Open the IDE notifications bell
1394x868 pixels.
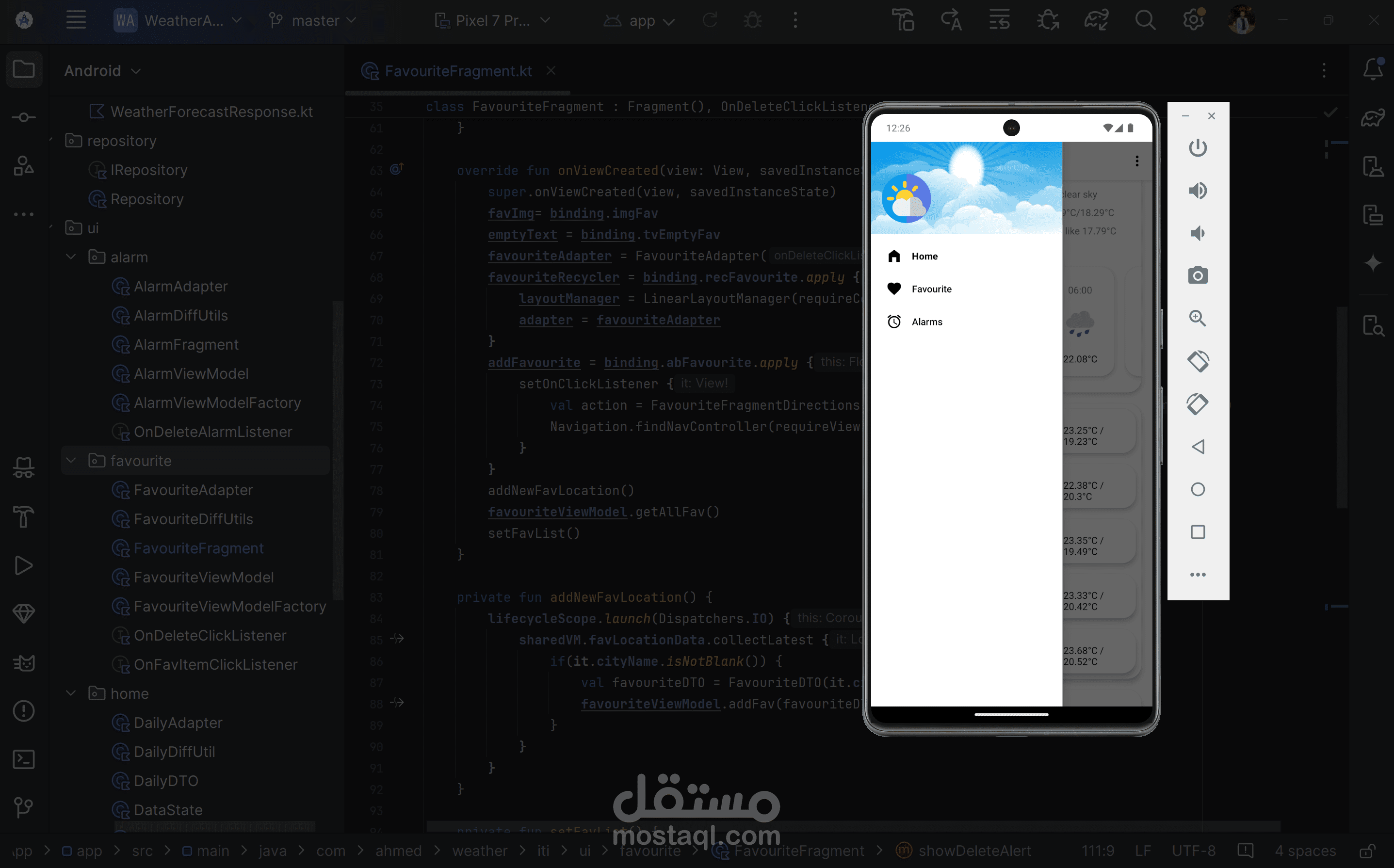(x=1373, y=69)
